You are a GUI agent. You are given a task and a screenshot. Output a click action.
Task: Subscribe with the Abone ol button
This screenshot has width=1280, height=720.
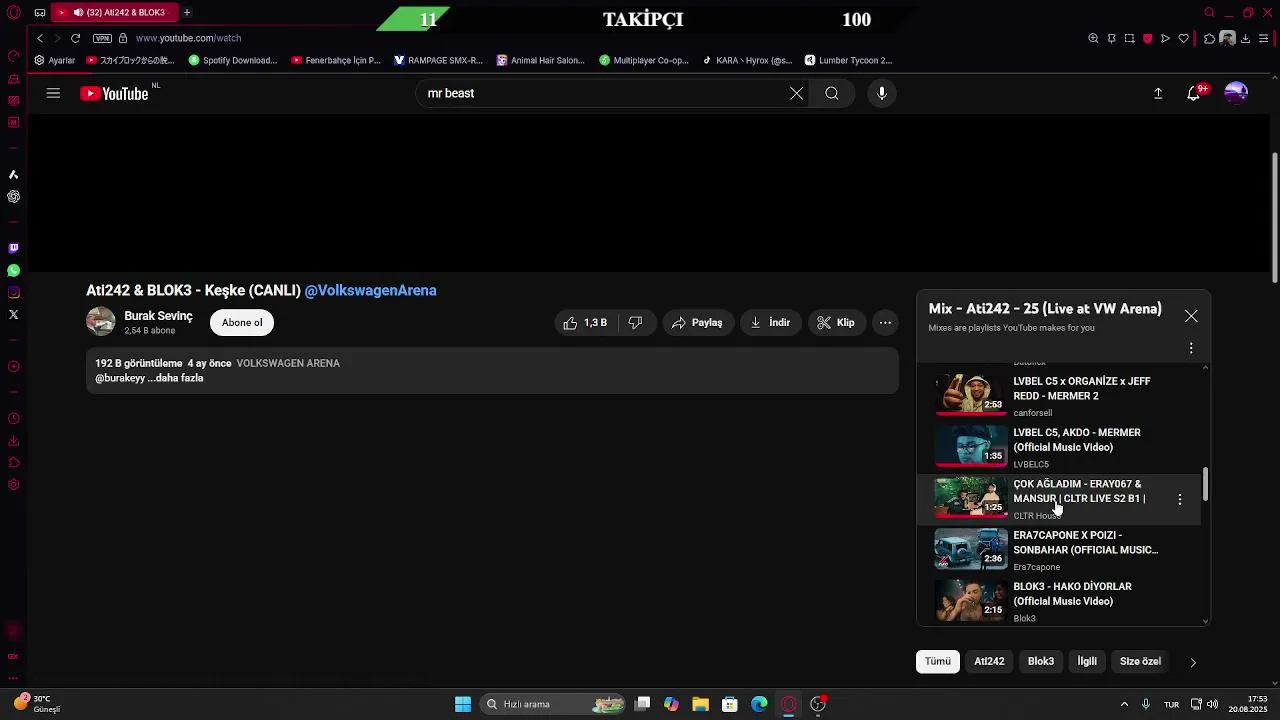coord(242,322)
